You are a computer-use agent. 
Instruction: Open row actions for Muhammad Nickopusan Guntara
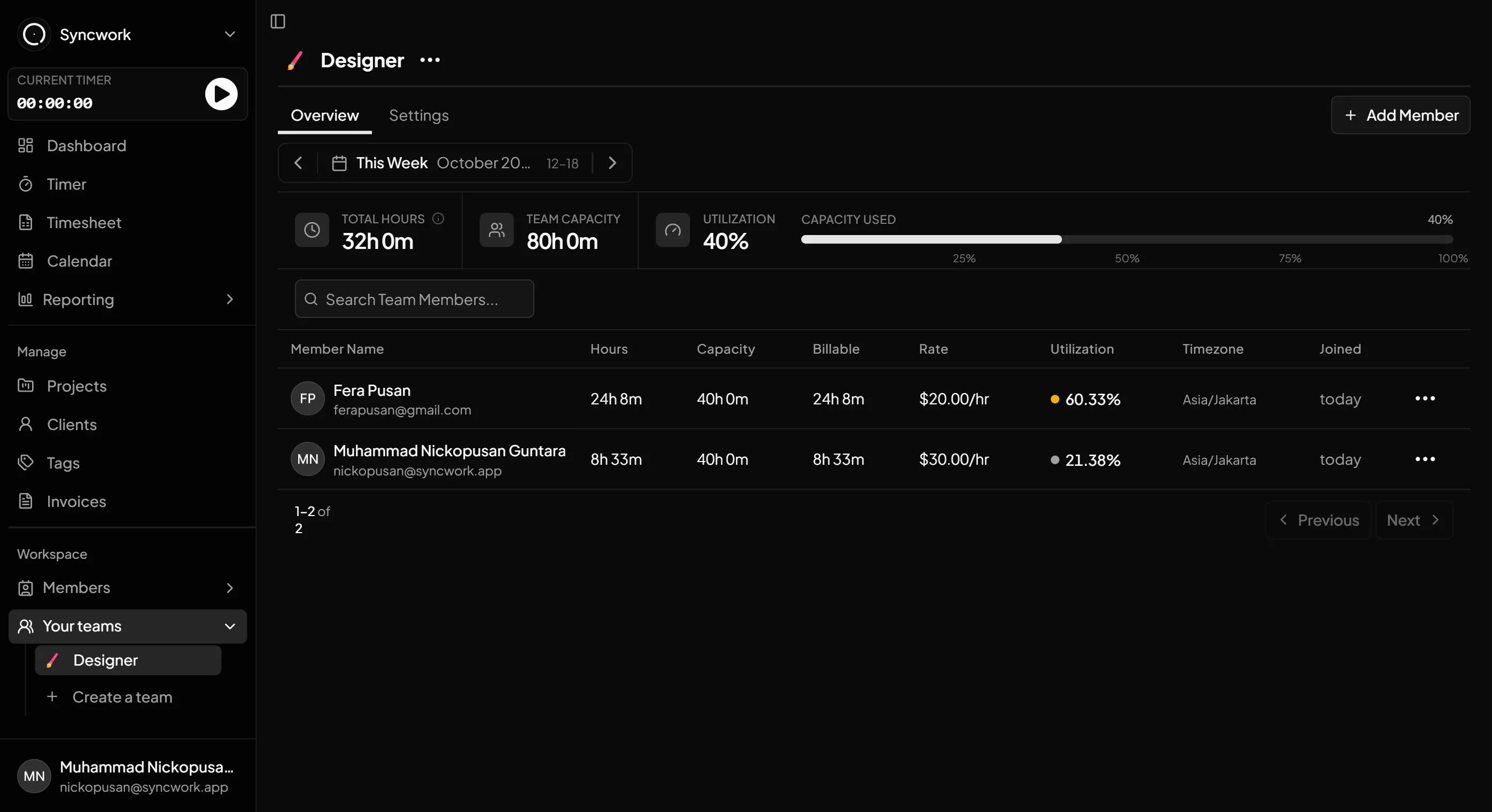pos(1425,459)
